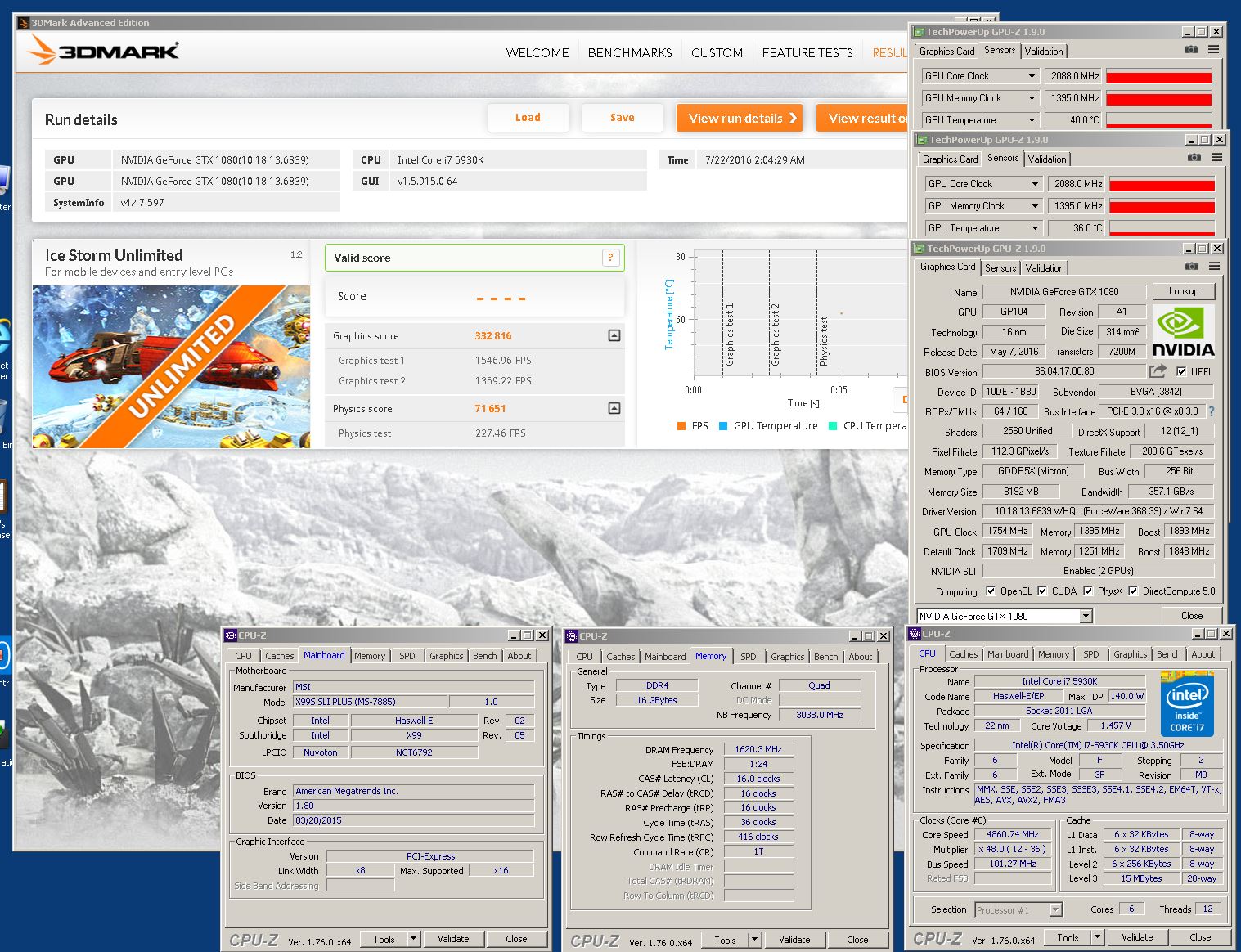
Task: Click red GPU Core Clock graph in 36.0 °C window
Action: tap(1162, 185)
